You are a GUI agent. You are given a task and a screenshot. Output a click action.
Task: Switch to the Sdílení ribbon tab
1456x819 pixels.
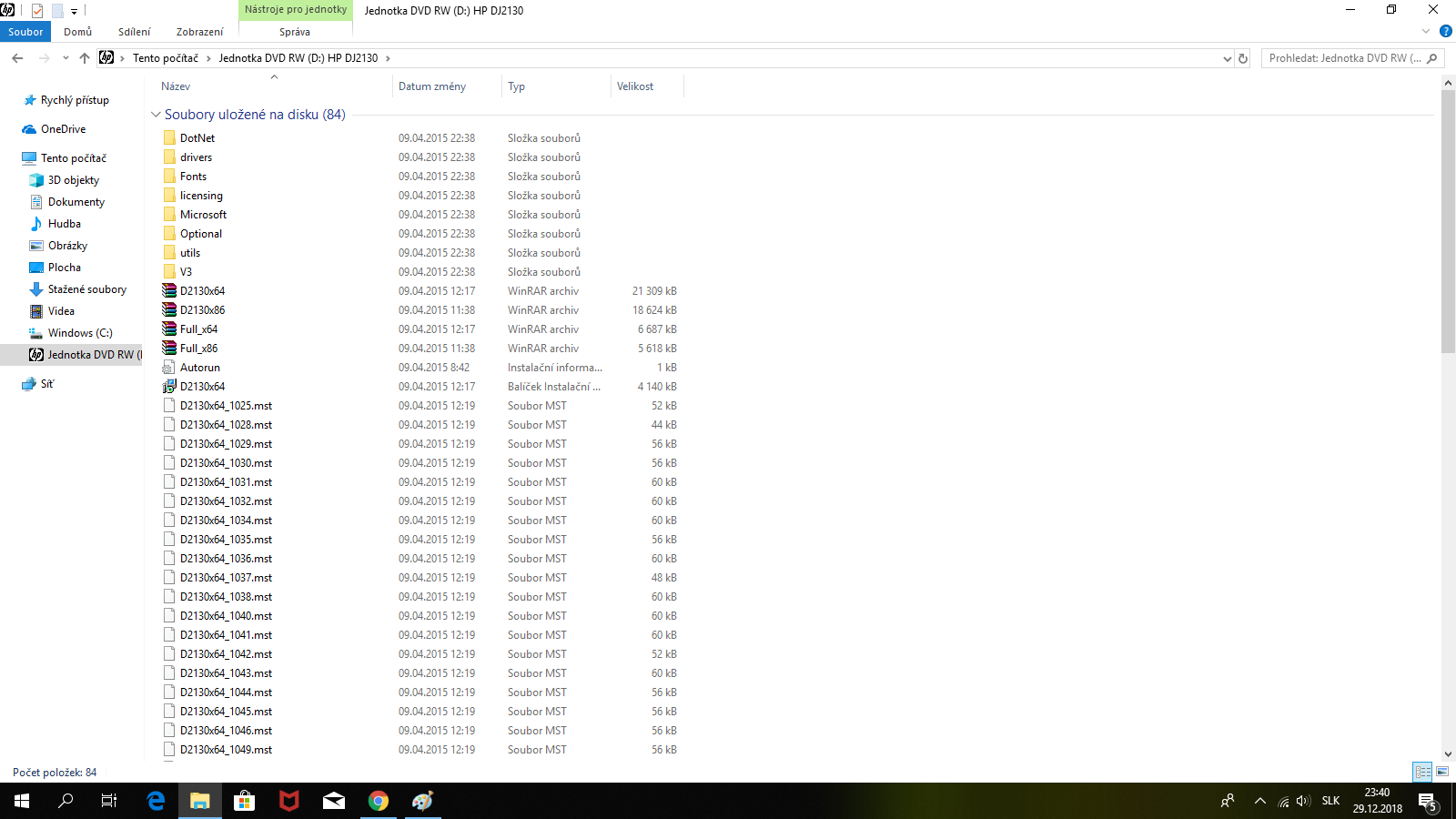(x=134, y=32)
